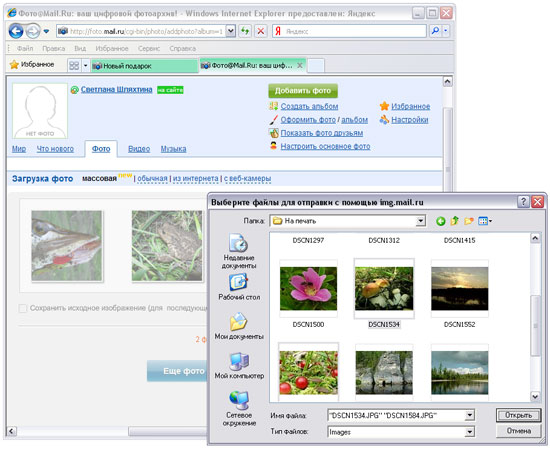Click the Еще фото button

coord(177,371)
